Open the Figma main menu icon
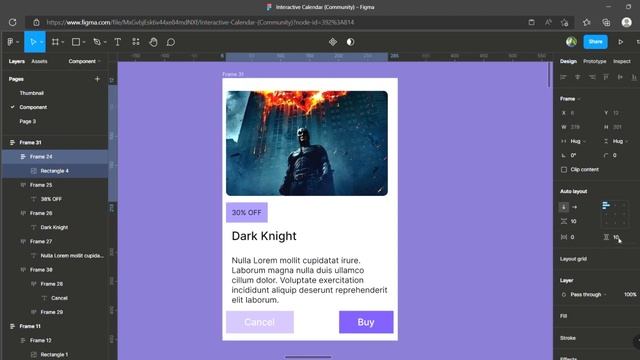The height and width of the screenshot is (360, 640). [x=11, y=42]
